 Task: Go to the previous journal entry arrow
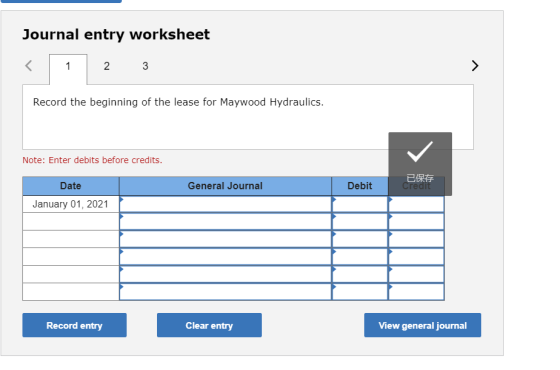pos(29,66)
